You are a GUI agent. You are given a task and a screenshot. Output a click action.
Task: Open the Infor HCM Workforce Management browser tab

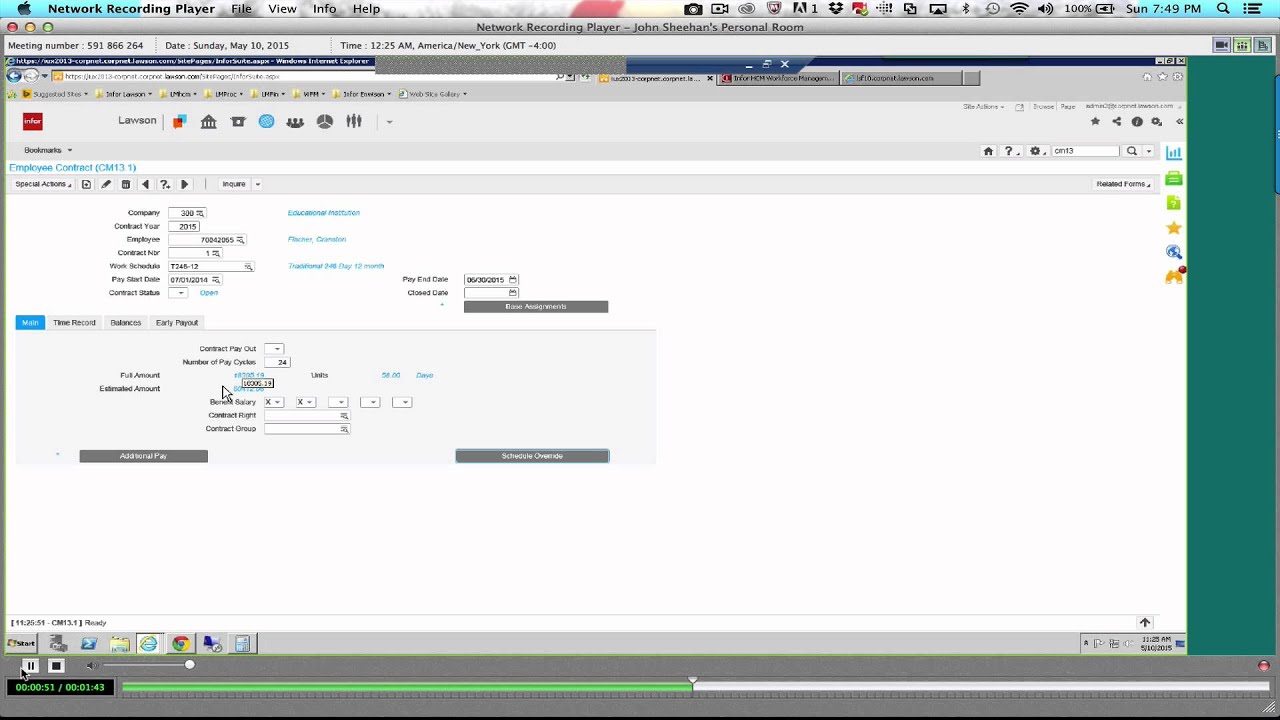click(778, 78)
